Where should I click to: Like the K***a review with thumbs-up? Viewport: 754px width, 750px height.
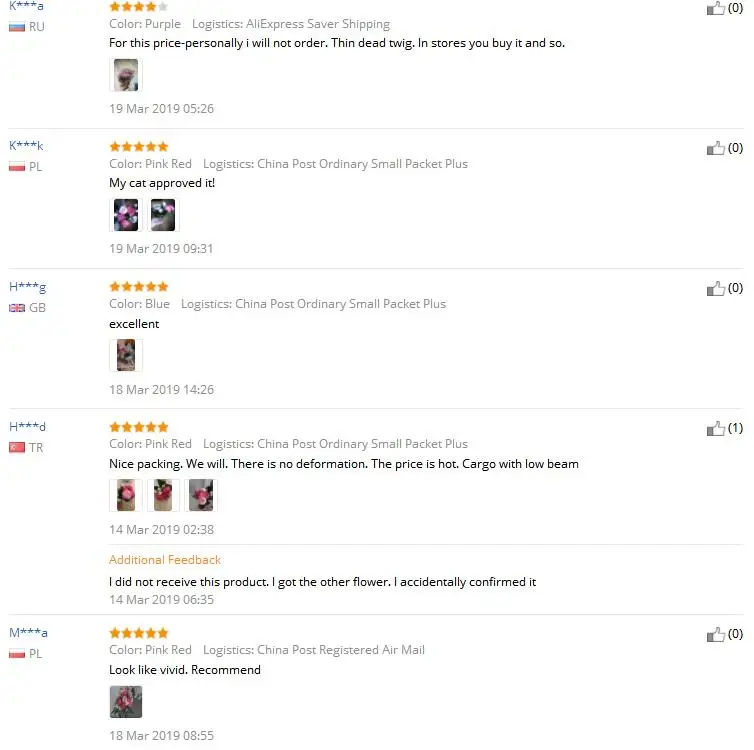click(x=715, y=8)
